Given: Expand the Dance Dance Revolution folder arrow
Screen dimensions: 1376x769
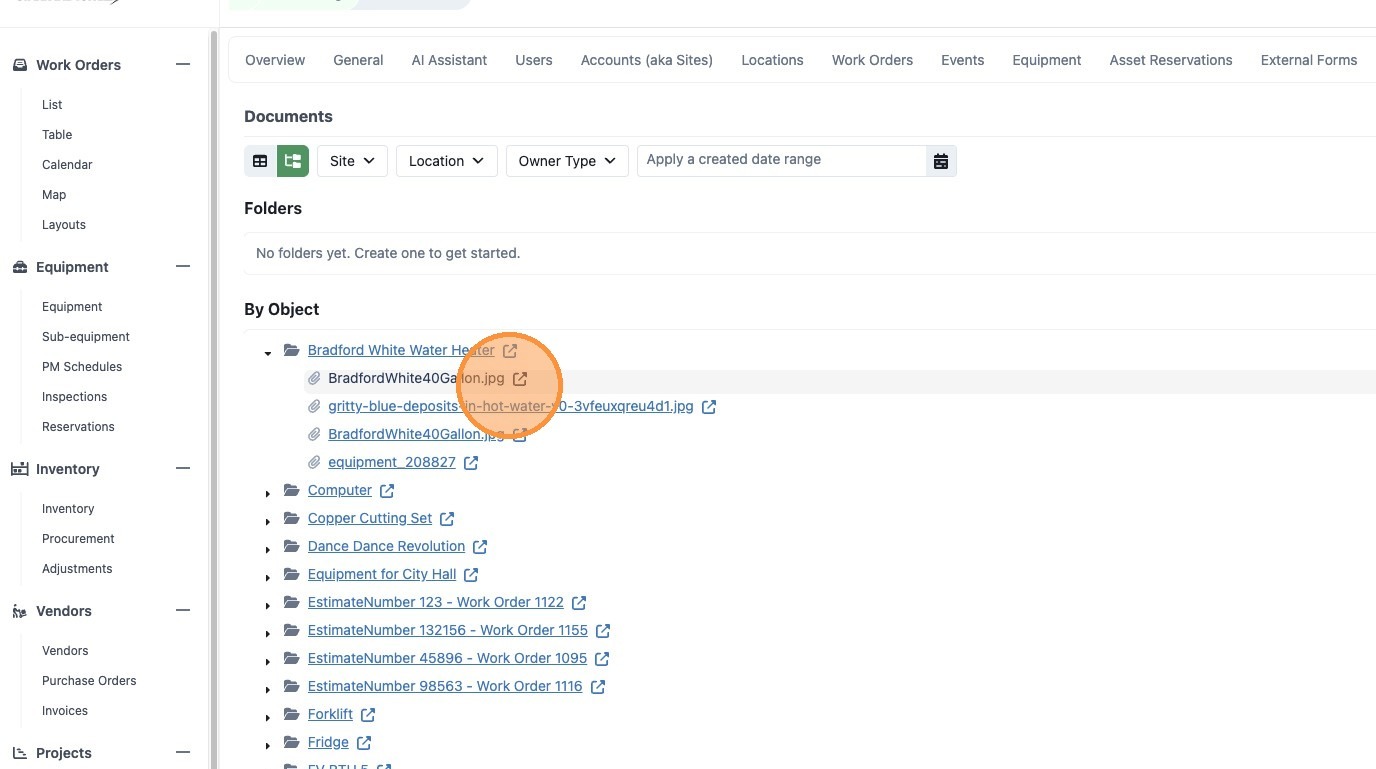Looking at the screenshot, I should pos(268,549).
